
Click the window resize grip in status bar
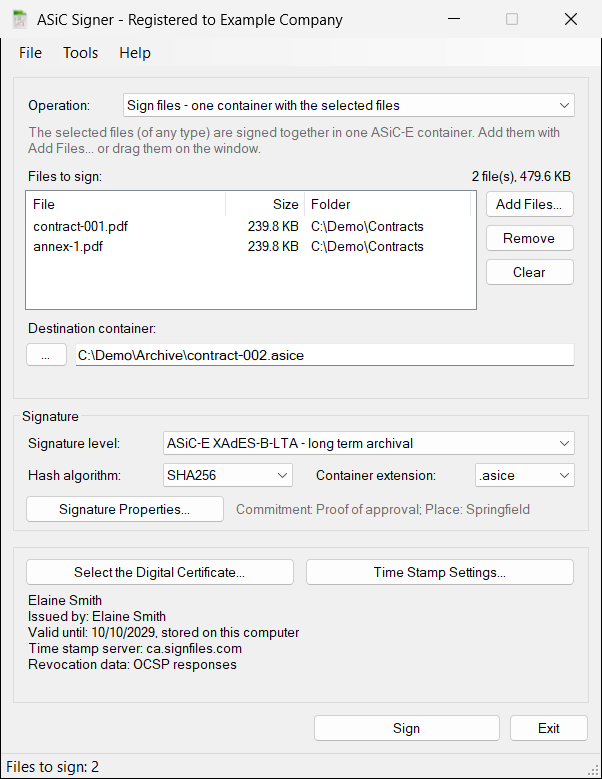click(x=593, y=770)
